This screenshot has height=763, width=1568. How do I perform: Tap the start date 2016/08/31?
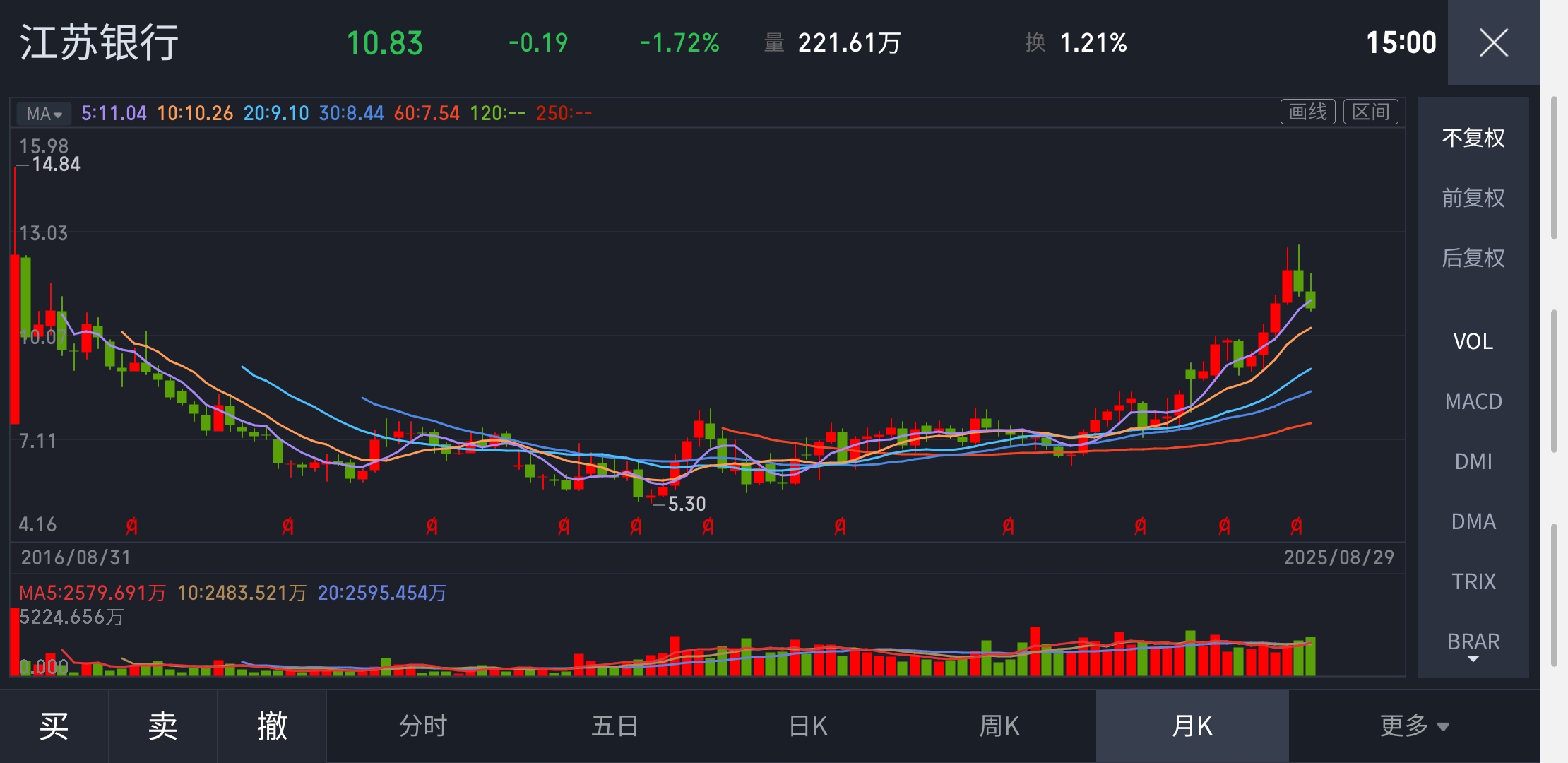76,557
